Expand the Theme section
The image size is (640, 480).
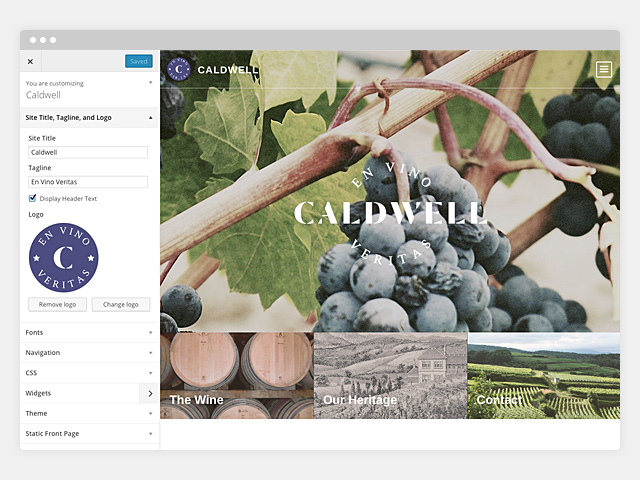point(89,413)
